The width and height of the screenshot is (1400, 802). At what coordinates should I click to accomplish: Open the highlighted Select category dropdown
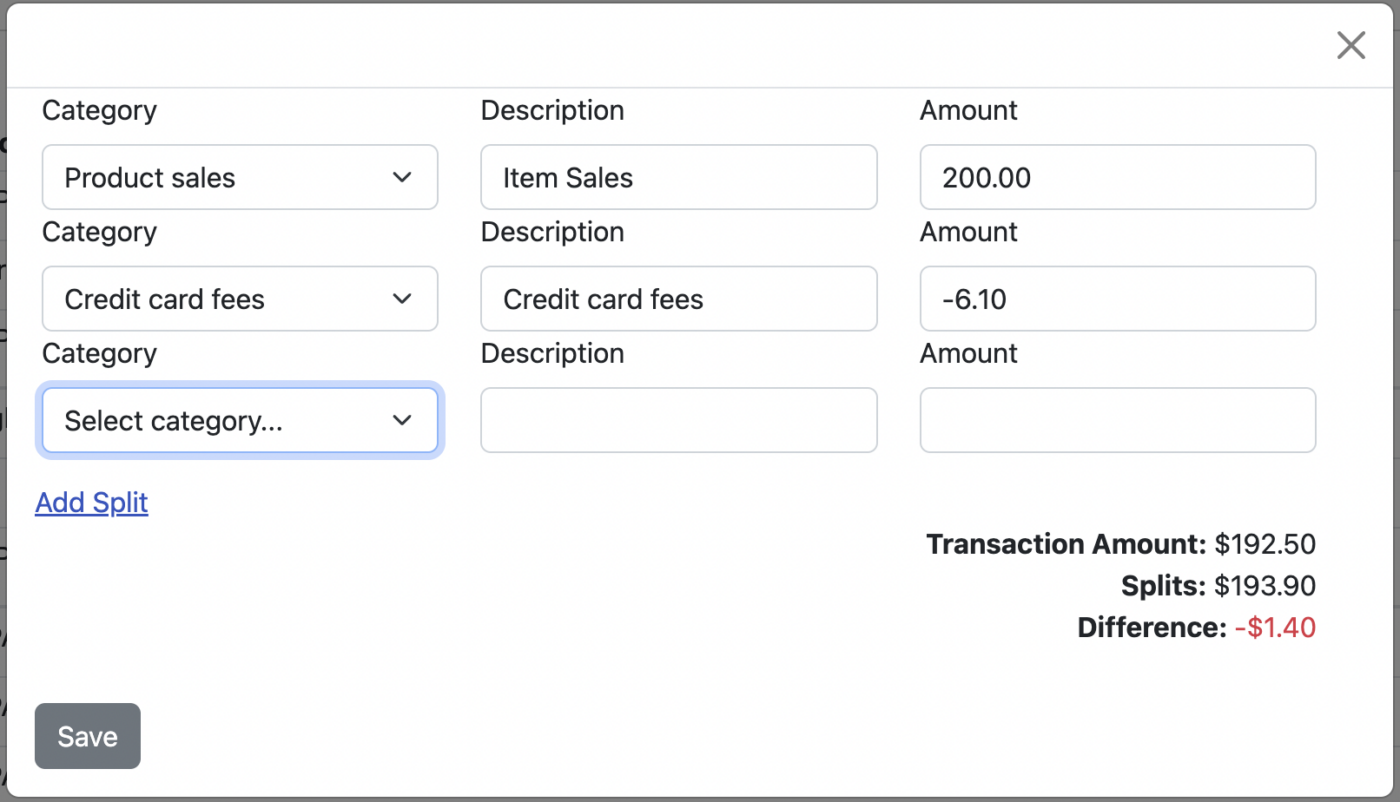tap(240, 420)
